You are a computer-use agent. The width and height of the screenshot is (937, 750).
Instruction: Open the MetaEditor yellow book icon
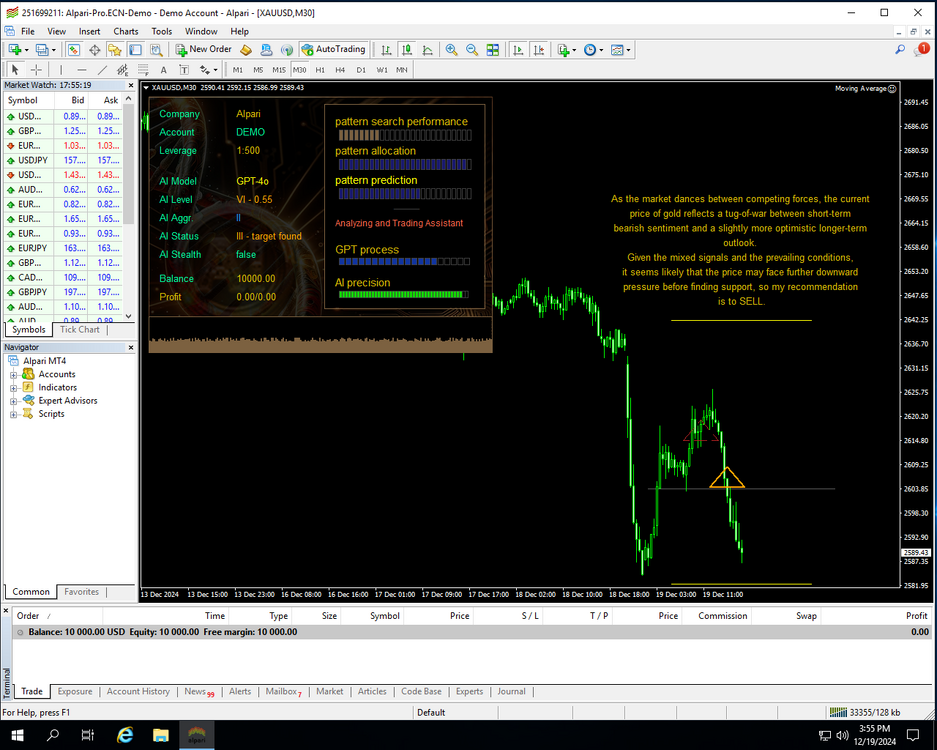pyautogui.click(x=246, y=50)
